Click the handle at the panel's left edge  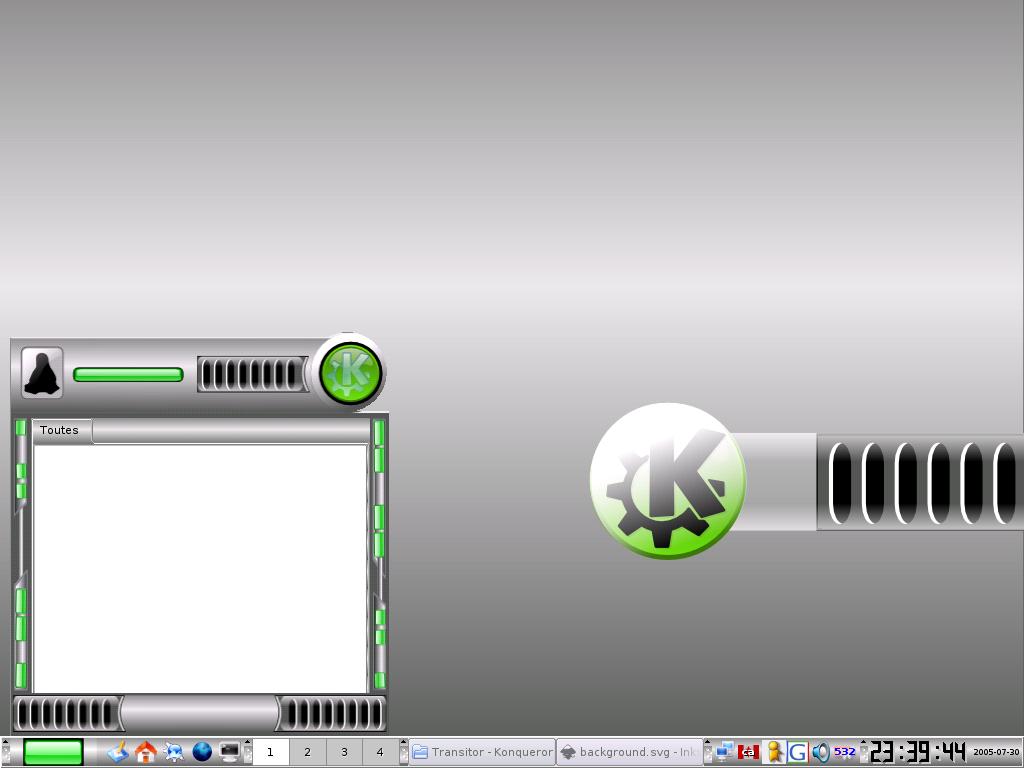pyautogui.click(x=6, y=752)
